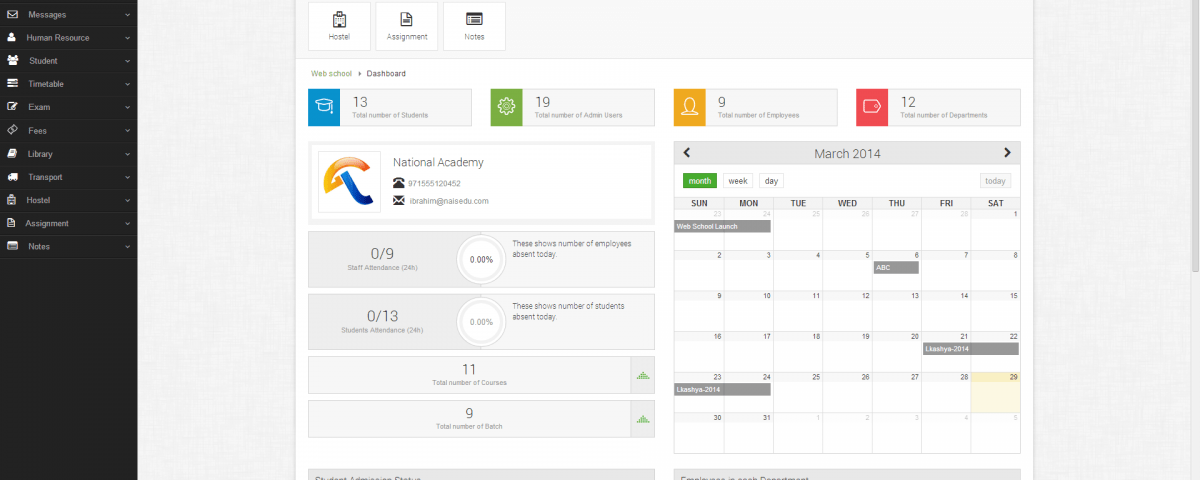Image resolution: width=1200 pixels, height=480 pixels.
Task: Click the page vertical scrollbar
Action: [x=1194, y=136]
